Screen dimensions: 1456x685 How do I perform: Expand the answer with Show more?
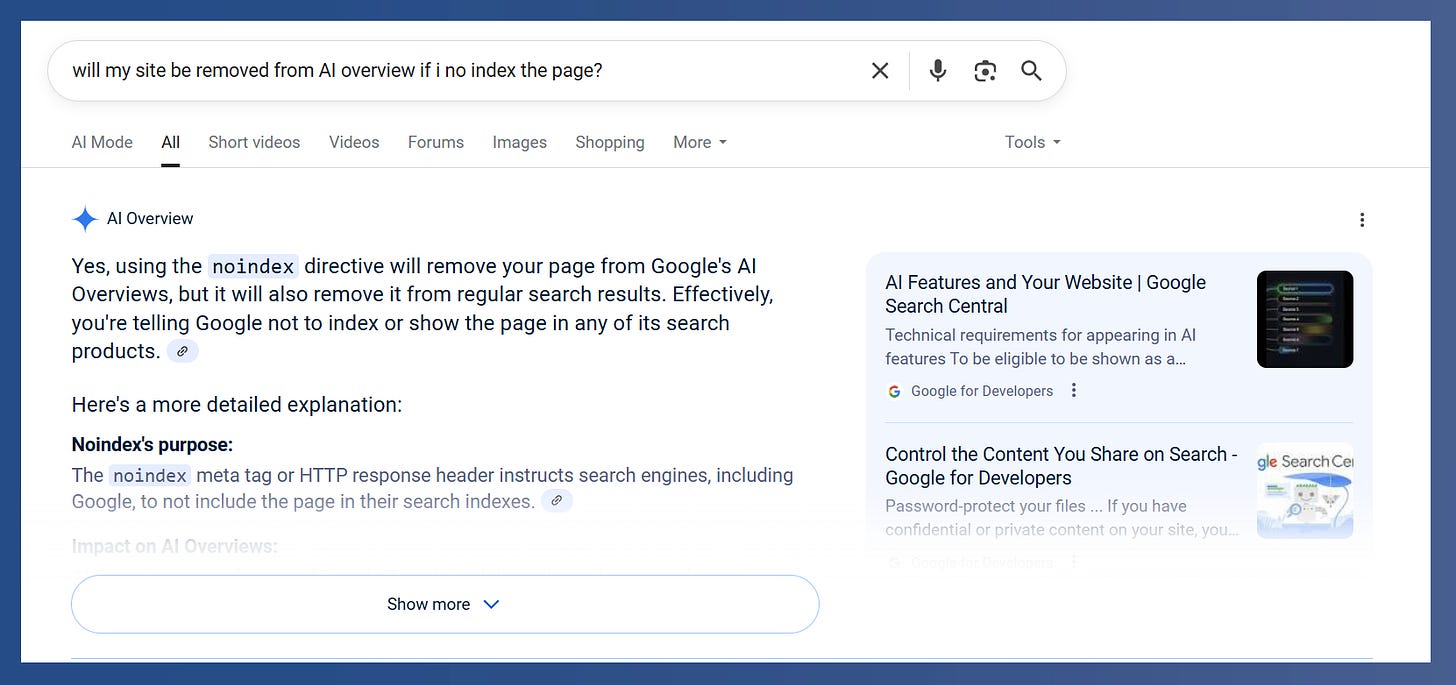pyautogui.click(x=445, y=604)
